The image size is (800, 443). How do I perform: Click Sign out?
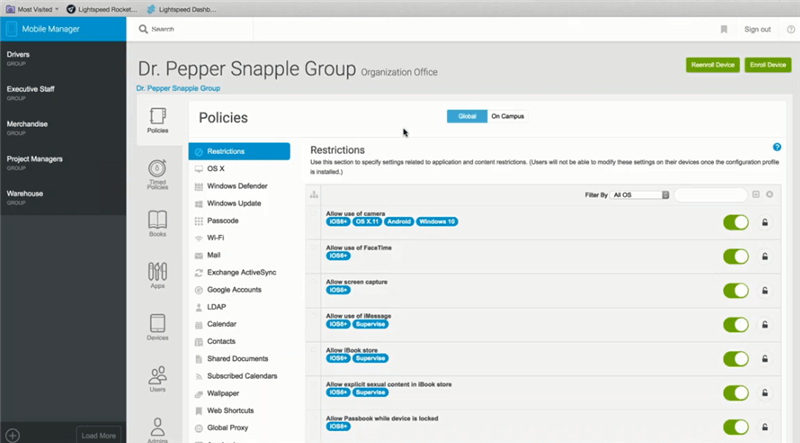[x=757, y=30]
